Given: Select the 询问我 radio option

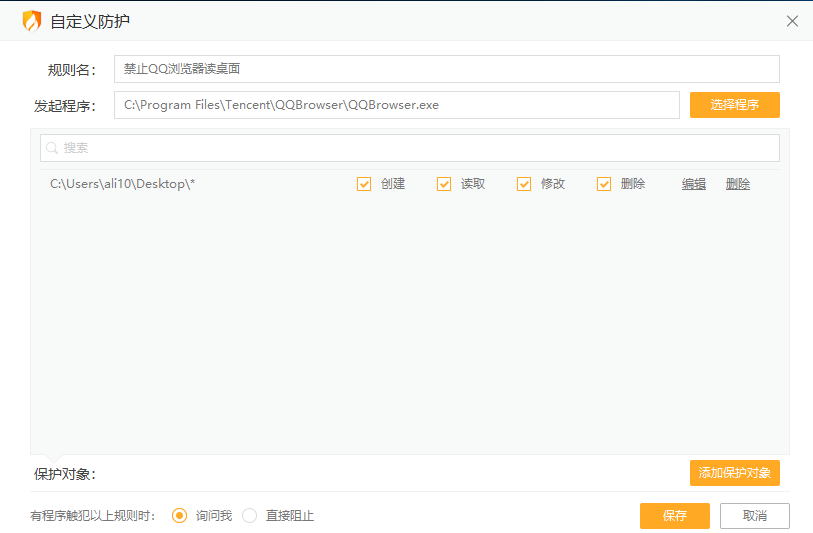Looking at the screenshot, I should click(179, 515).
